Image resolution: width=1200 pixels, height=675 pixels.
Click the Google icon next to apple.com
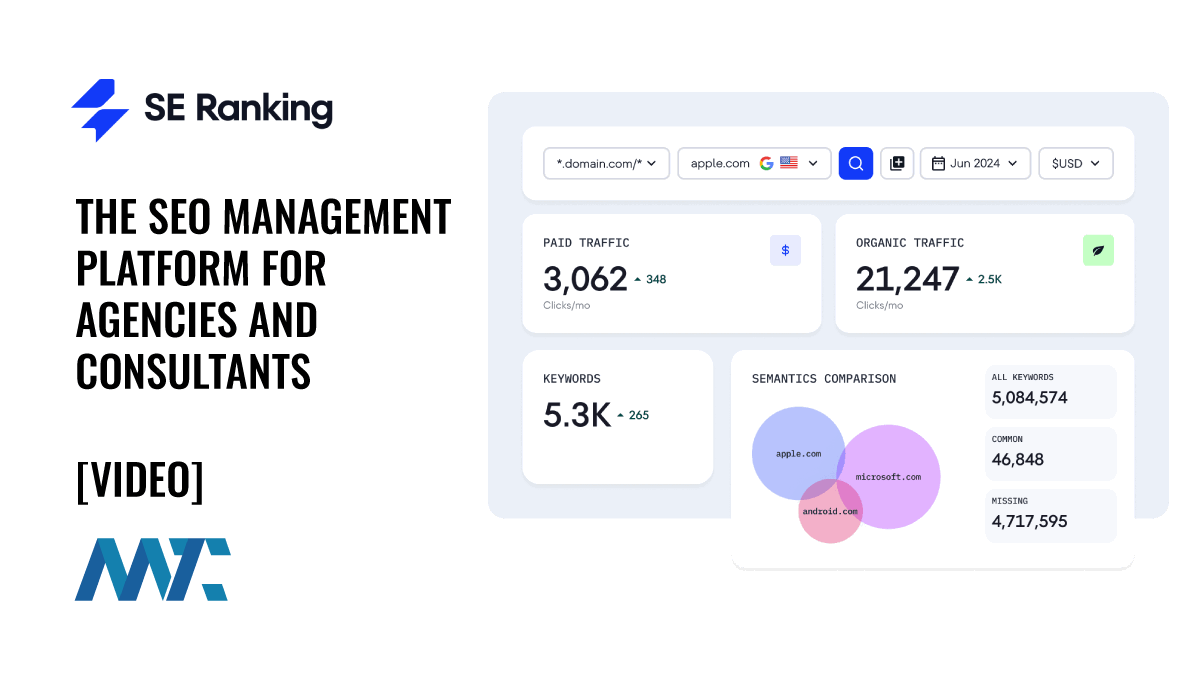[767, 163]
